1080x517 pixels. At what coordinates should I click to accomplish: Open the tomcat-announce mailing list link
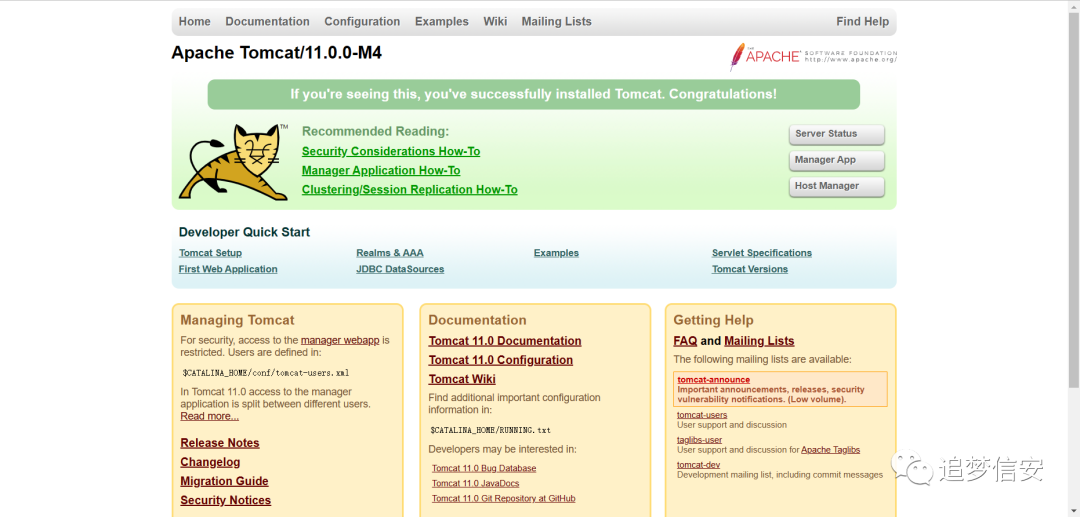[714, 379]
